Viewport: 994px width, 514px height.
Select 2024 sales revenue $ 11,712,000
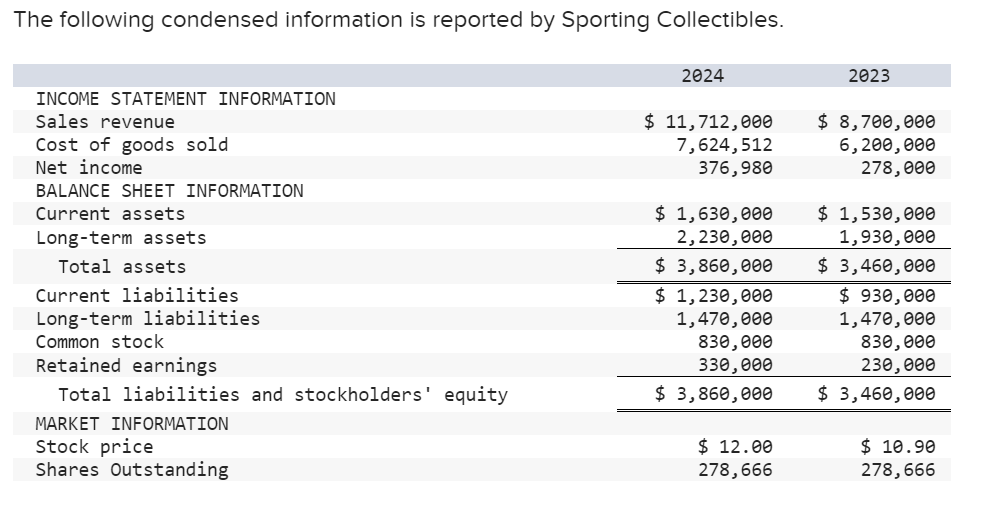tap(708, 122)
